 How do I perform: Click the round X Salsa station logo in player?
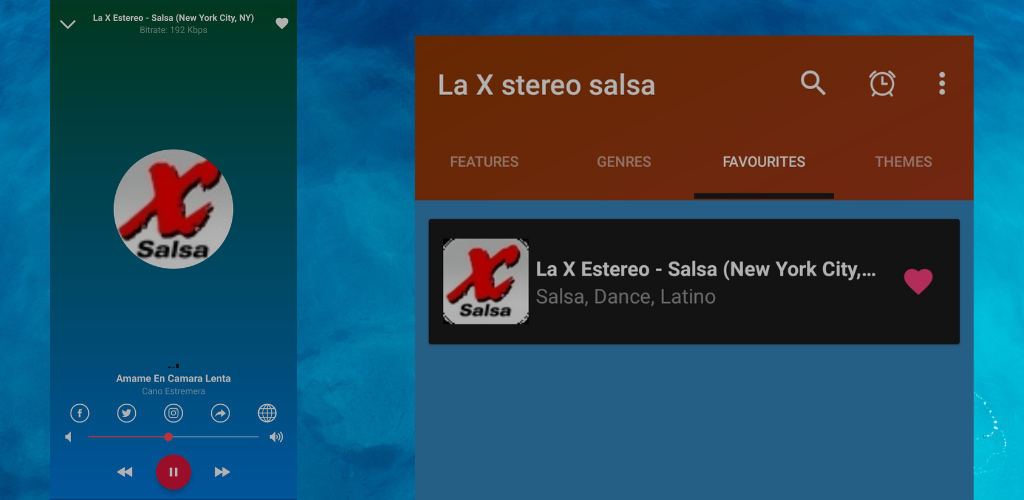173,209
